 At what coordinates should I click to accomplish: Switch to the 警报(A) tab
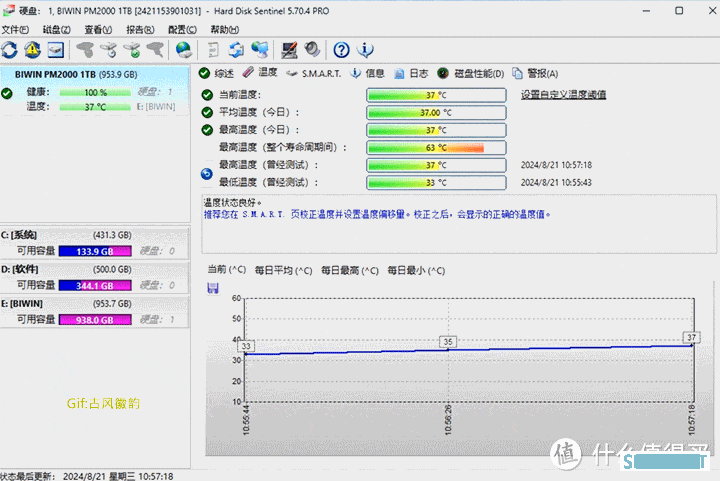pyautogui.click(x=535, y=73)
